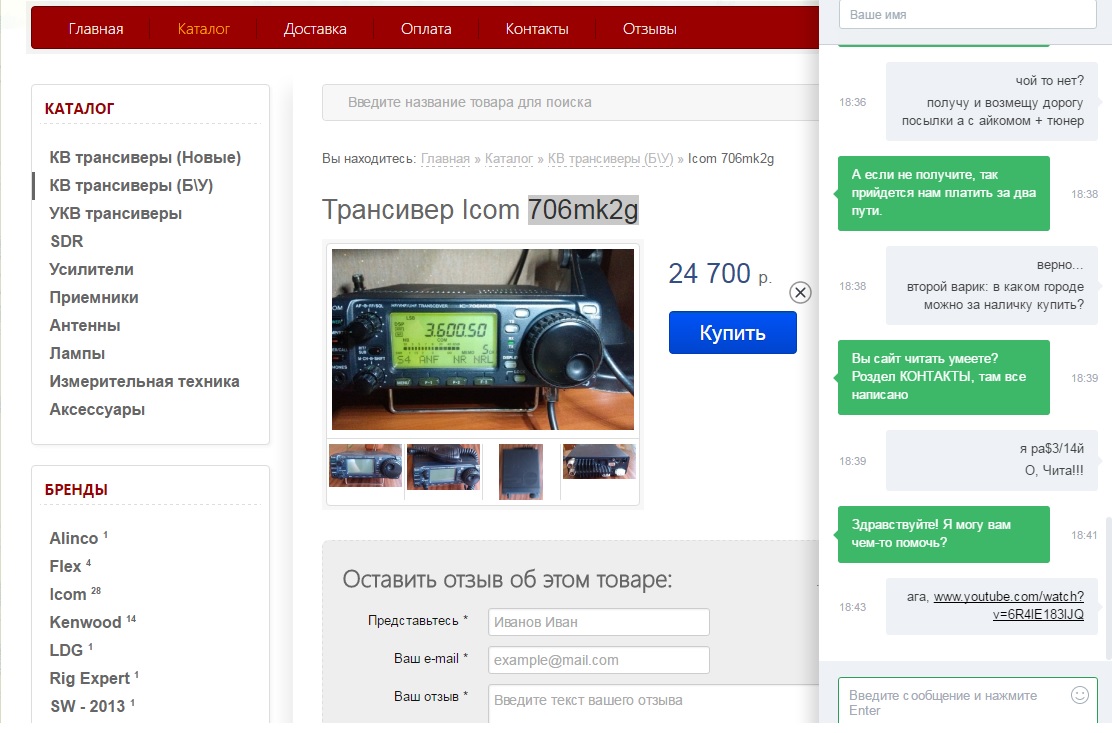Click the Ваш e-mail input field
This screenshot has height=733, width=1112.
599,660
